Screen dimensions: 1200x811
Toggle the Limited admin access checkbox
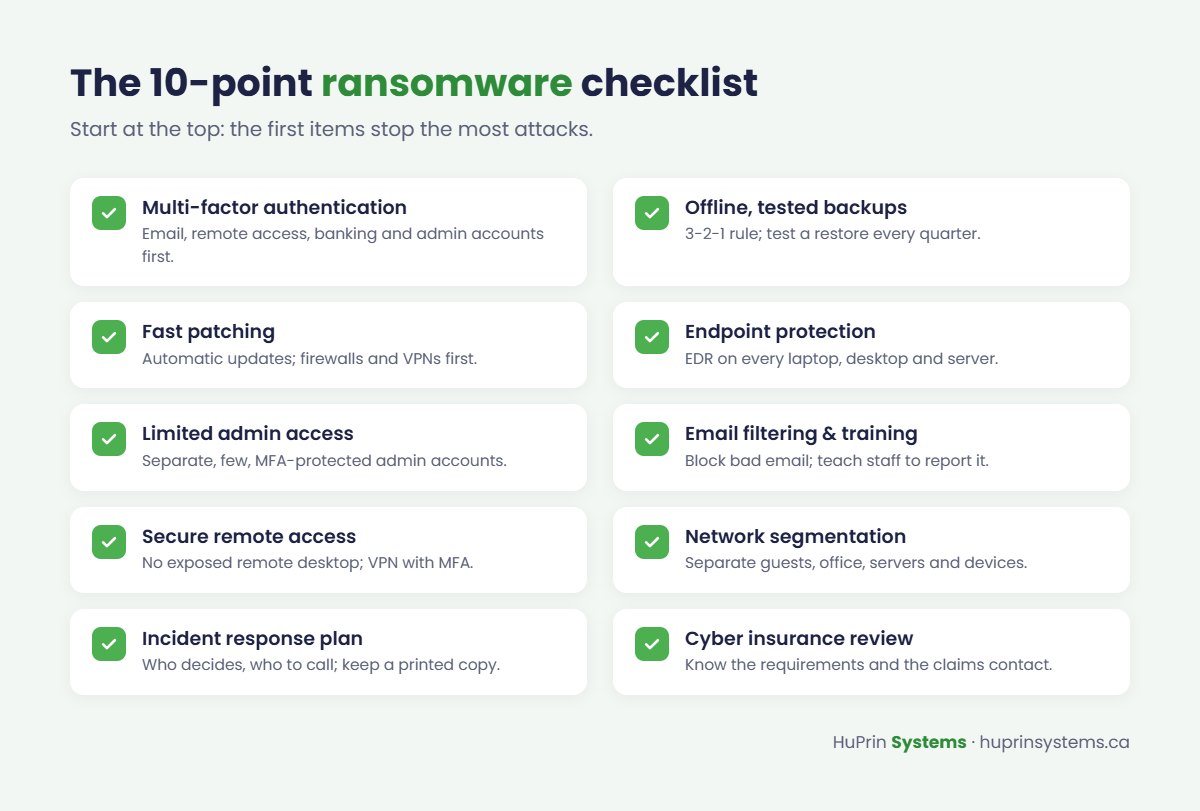pos(109,439)
